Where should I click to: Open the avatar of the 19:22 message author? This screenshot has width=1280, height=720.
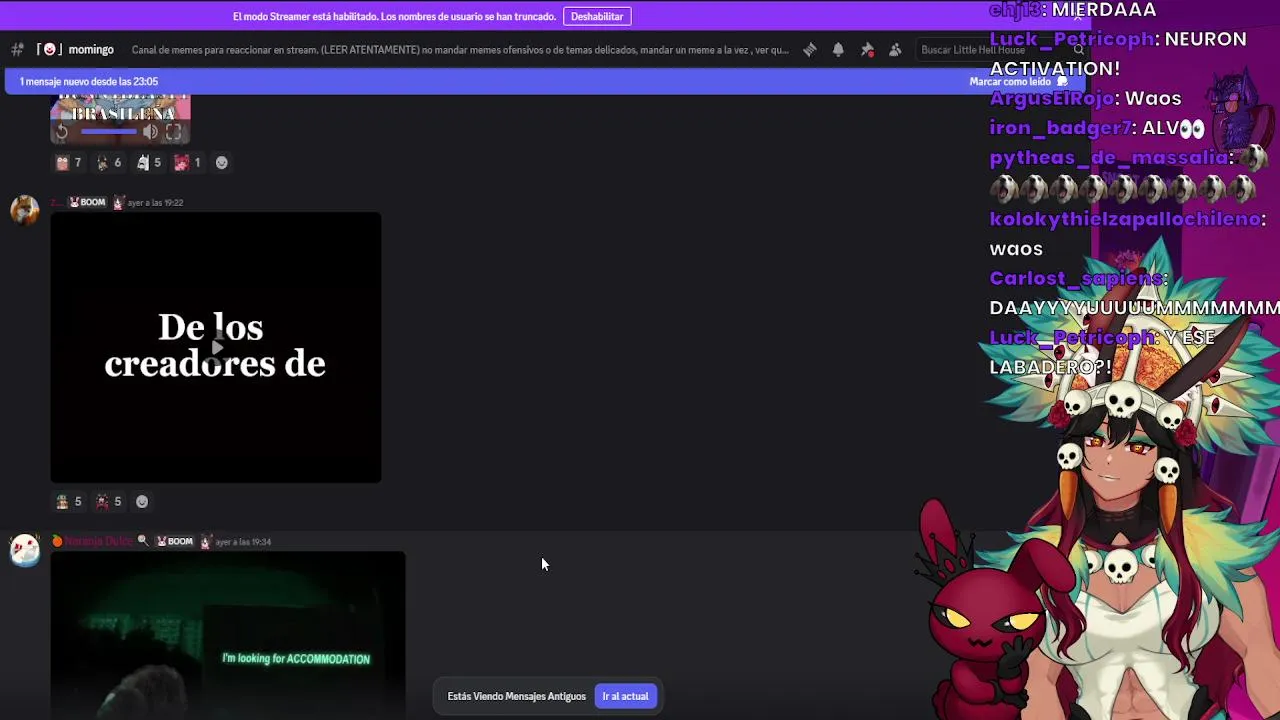(x=25, y=210)
